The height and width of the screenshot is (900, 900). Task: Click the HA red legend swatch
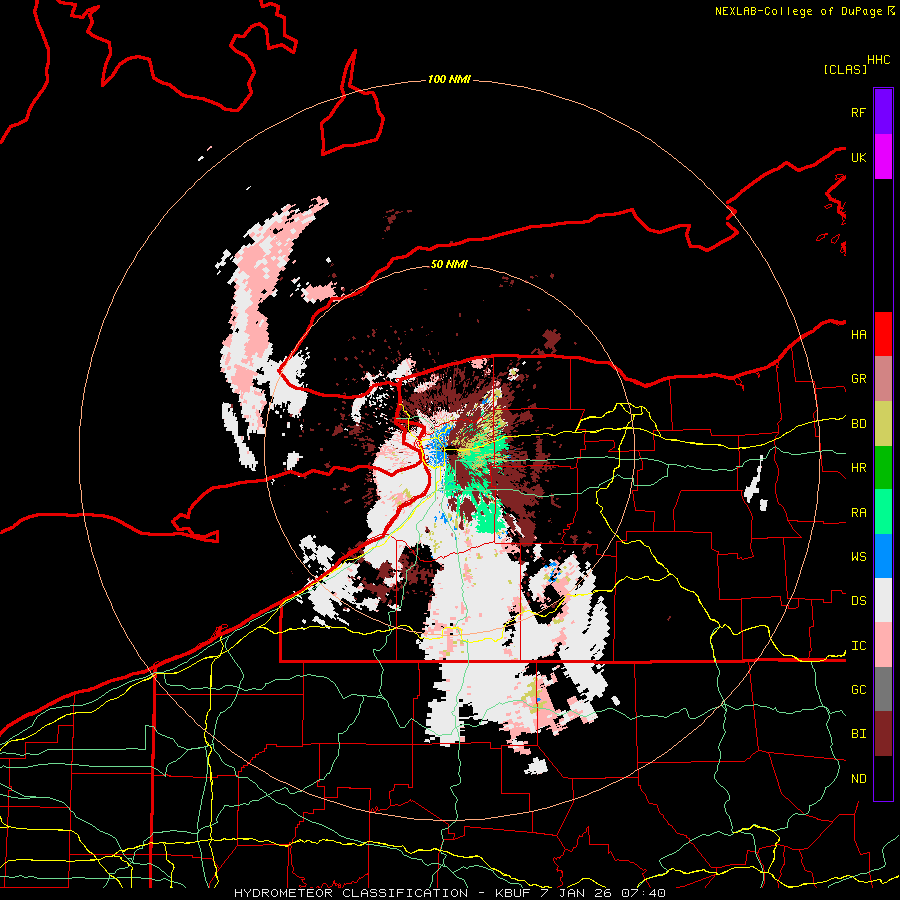pos(883,334)
